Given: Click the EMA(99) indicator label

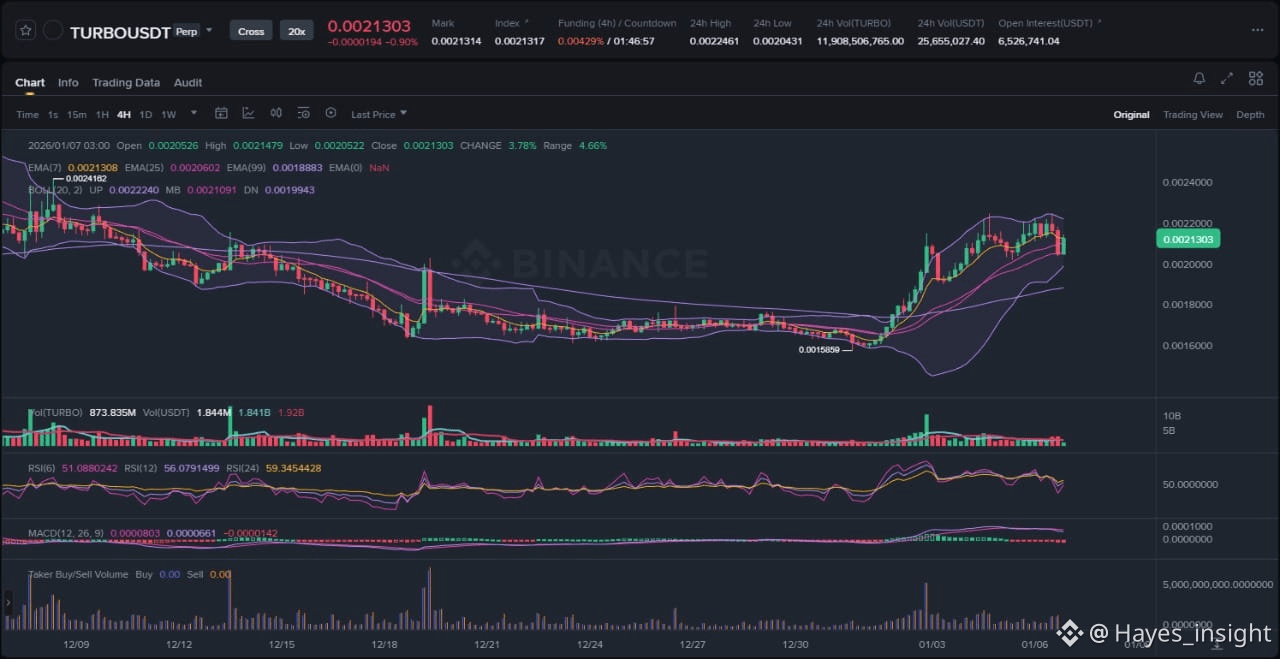Looking at the screenshot, I should (246, 168).
